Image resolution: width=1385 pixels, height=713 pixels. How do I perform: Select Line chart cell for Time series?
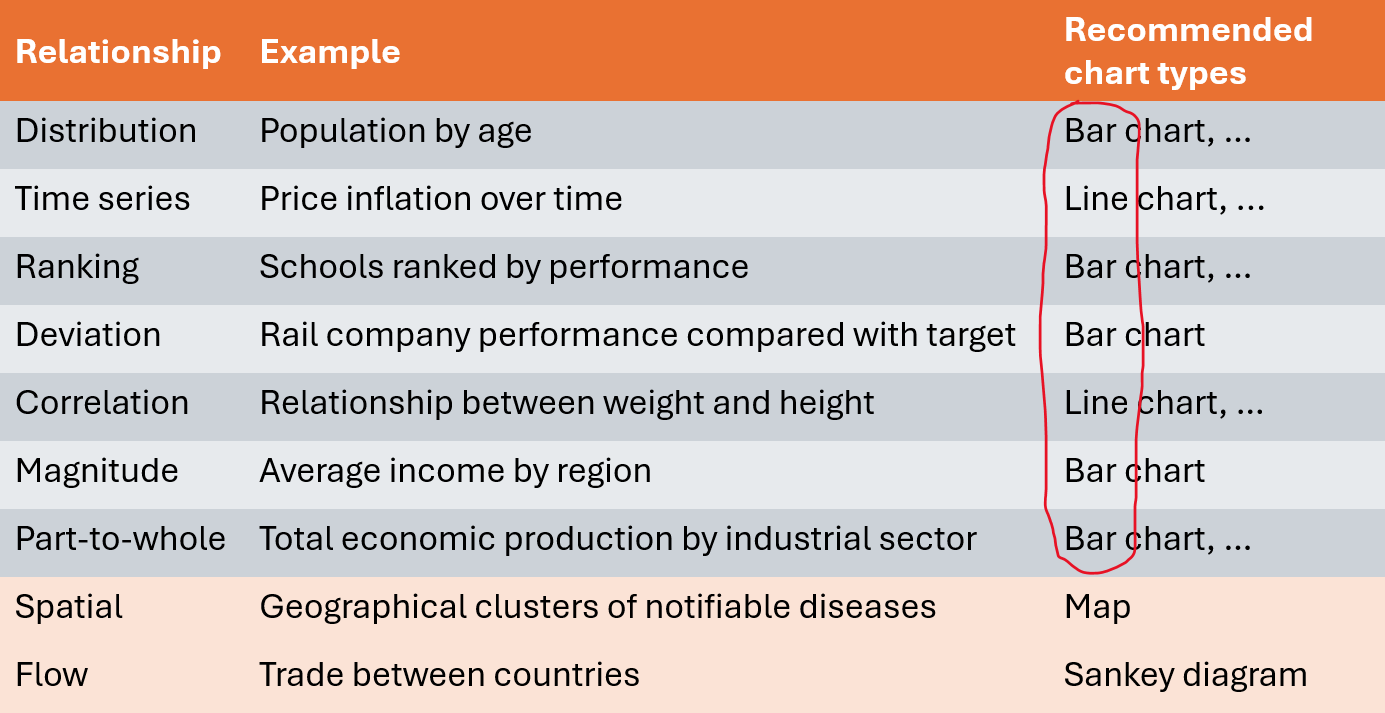[1164, 199]
